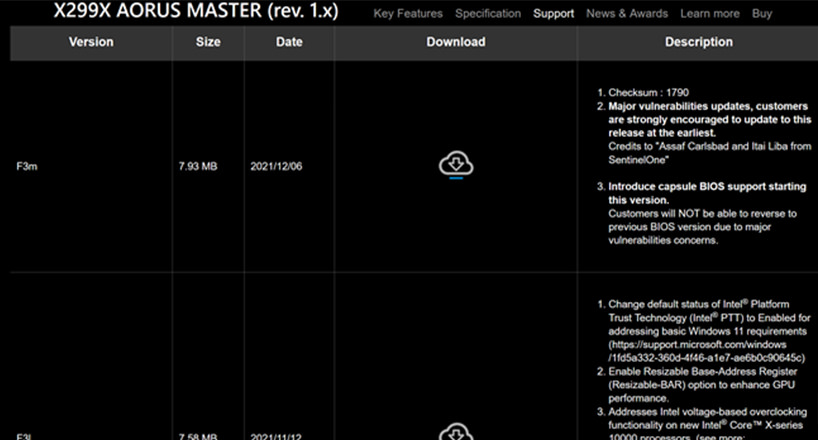The image size is (818, 440).
Task: Click the Version column header
Action: point(91,42)
